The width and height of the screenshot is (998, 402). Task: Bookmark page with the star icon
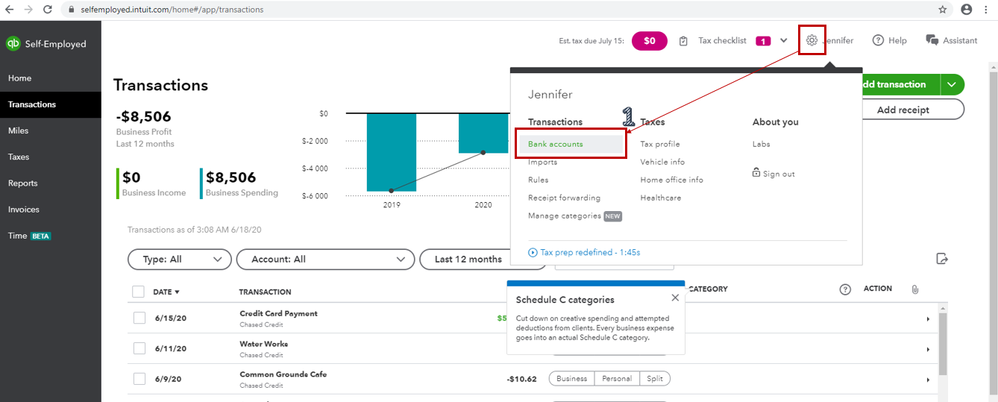click(x=943, y=10)
